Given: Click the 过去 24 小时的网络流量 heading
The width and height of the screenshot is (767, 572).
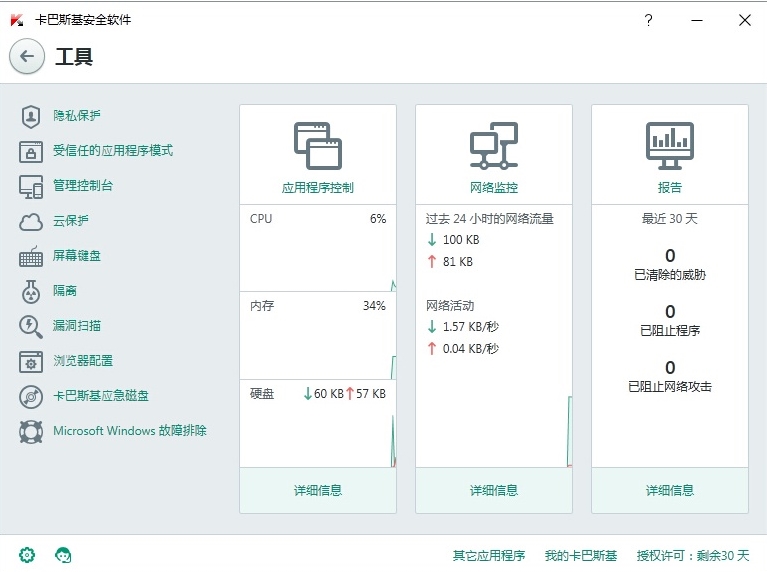Looking at the screenshot, I should [x=489, y=219].
